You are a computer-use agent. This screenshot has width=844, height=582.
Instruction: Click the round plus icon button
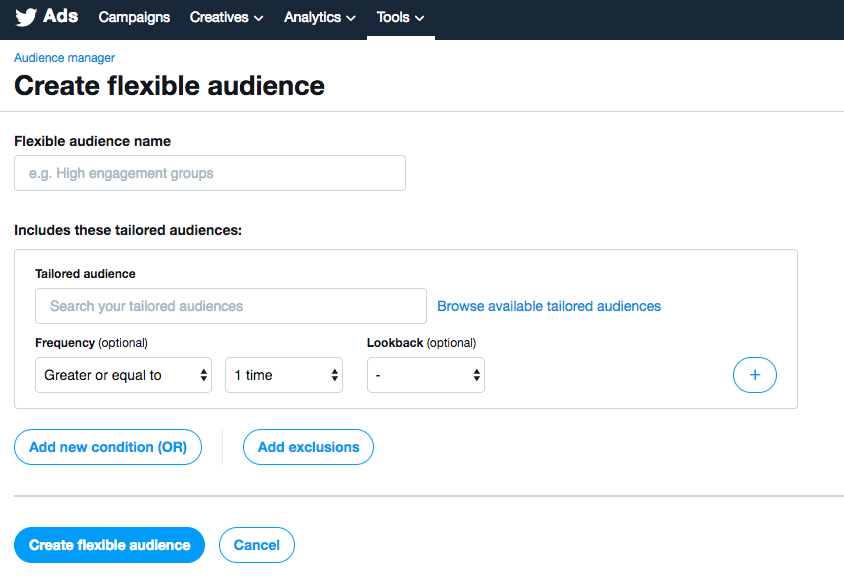coord(754,375)
